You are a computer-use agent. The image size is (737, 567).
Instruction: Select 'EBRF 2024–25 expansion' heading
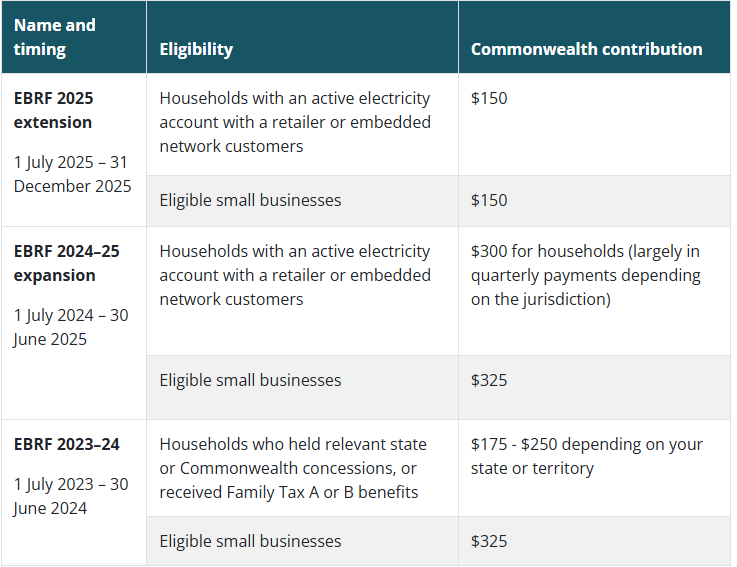(66, 263)
